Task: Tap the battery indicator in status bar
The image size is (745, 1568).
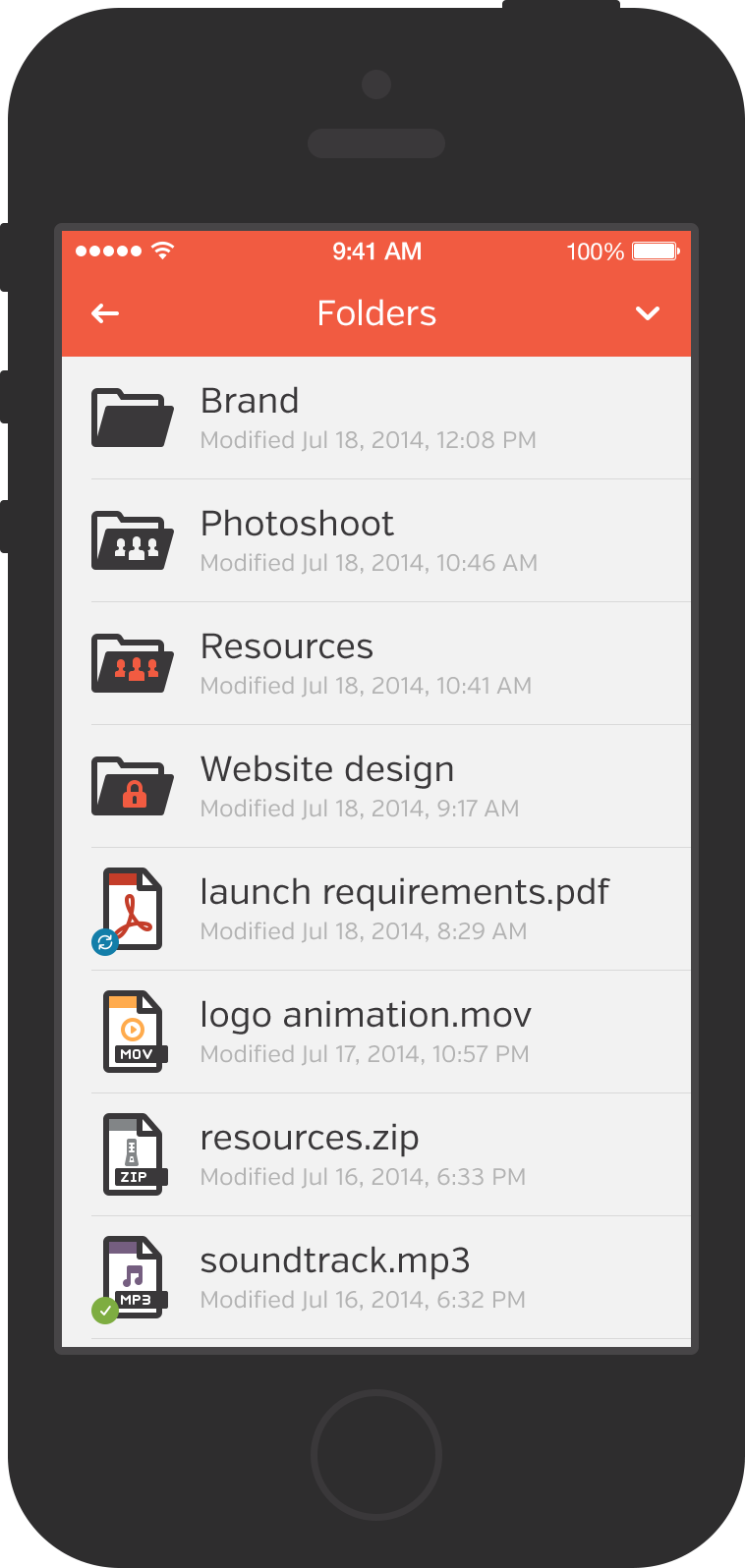Action: (656, 252)
